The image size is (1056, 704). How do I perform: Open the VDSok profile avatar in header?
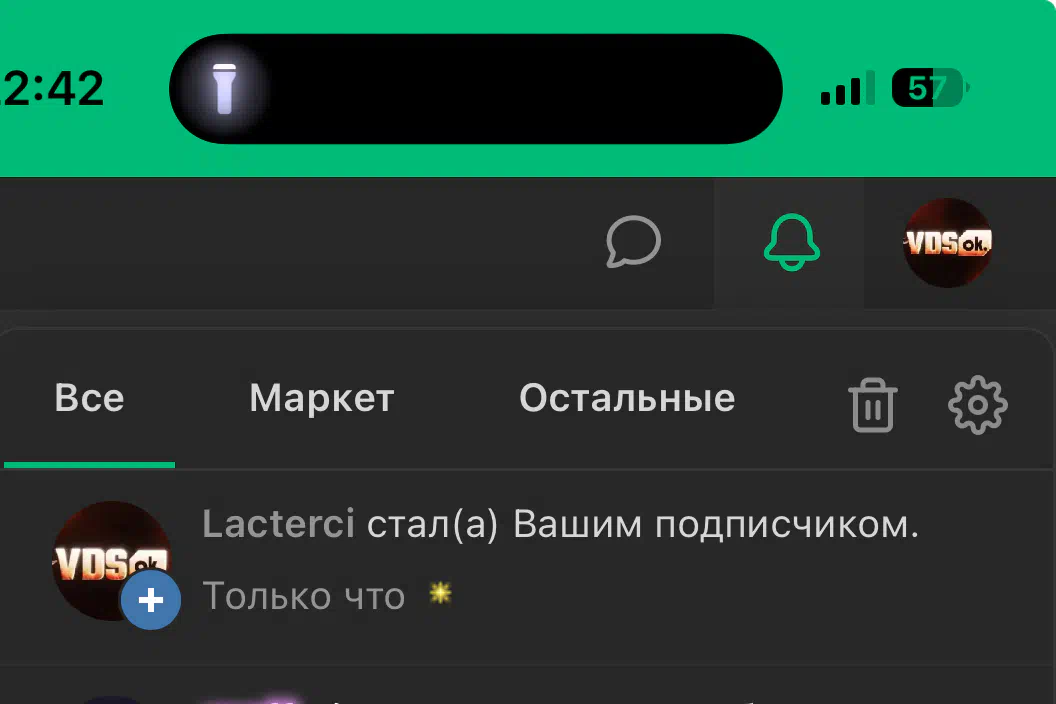click(948, 243)
